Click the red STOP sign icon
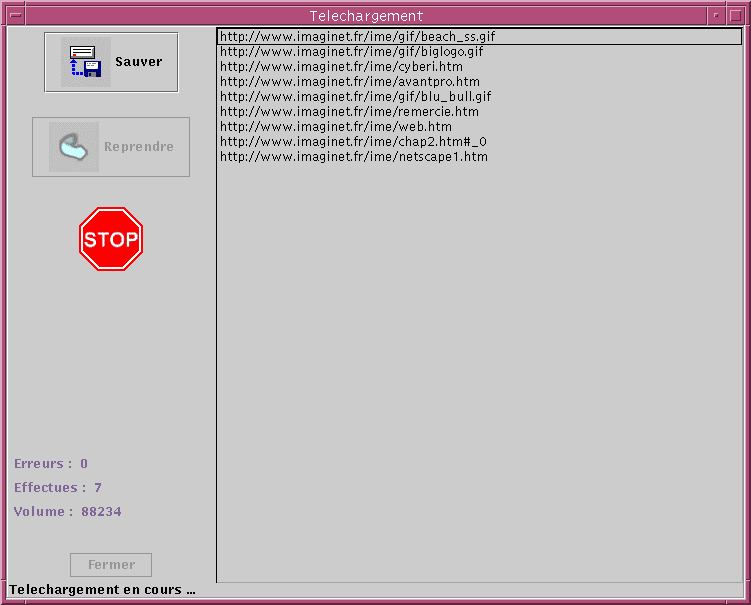This screenshot has width=751, height=605. pos(111,239)
